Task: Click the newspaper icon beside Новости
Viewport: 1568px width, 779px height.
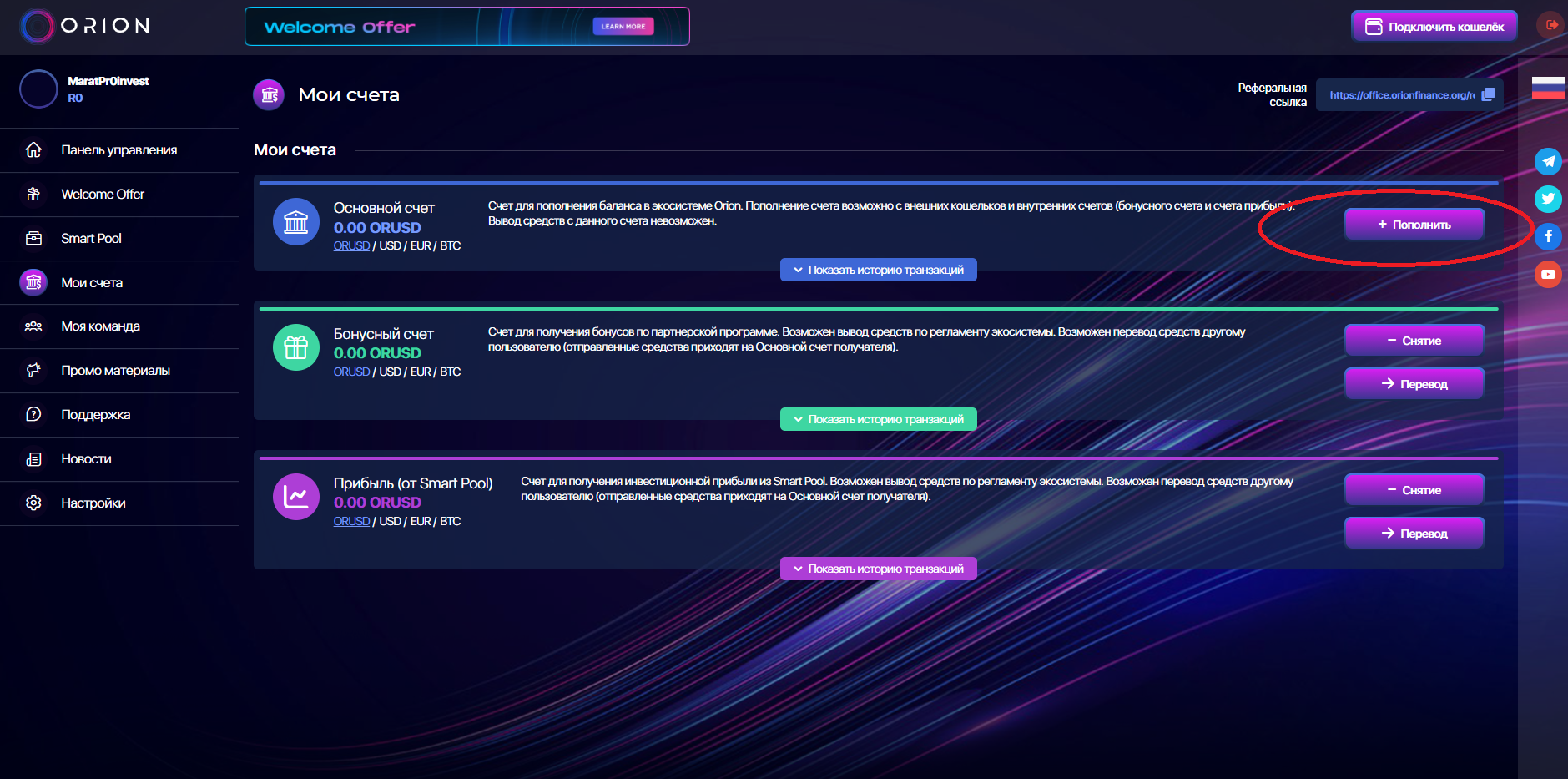Action: (x=33, y=459)
